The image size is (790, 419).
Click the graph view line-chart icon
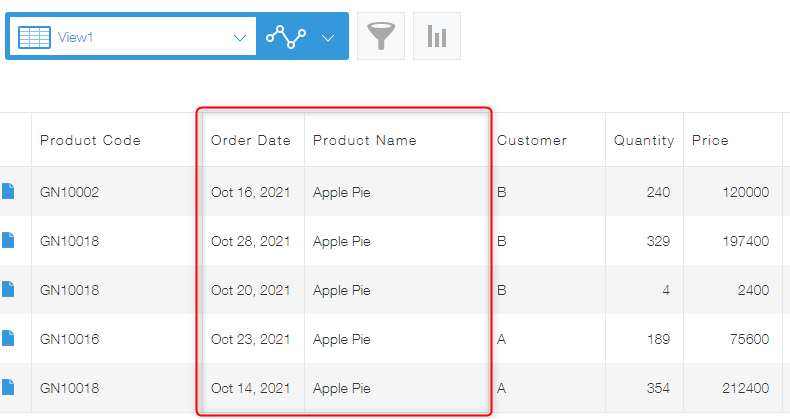pyautogui.click(x=286, y=37)
